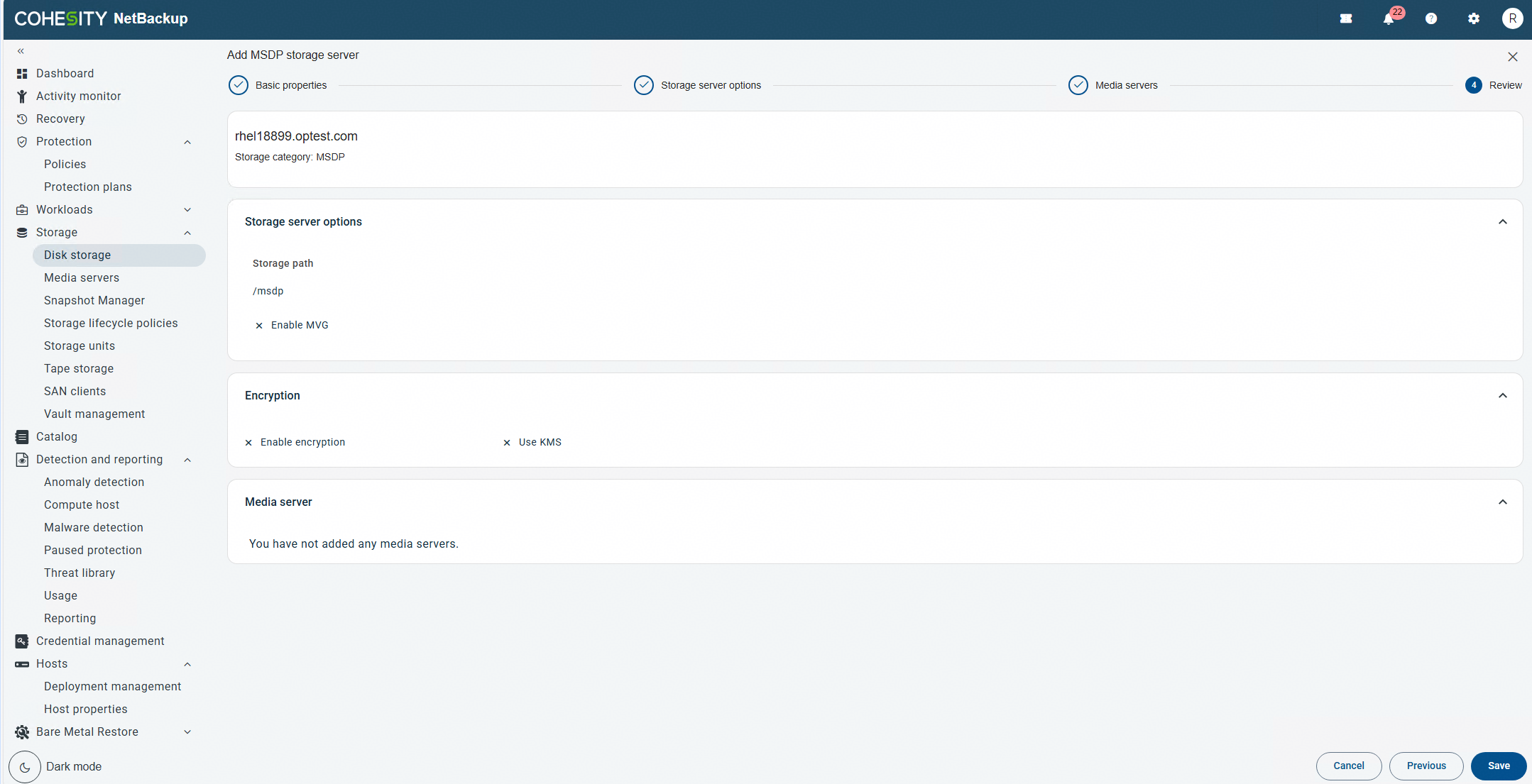Go to Media servers step

point(1113,85)
